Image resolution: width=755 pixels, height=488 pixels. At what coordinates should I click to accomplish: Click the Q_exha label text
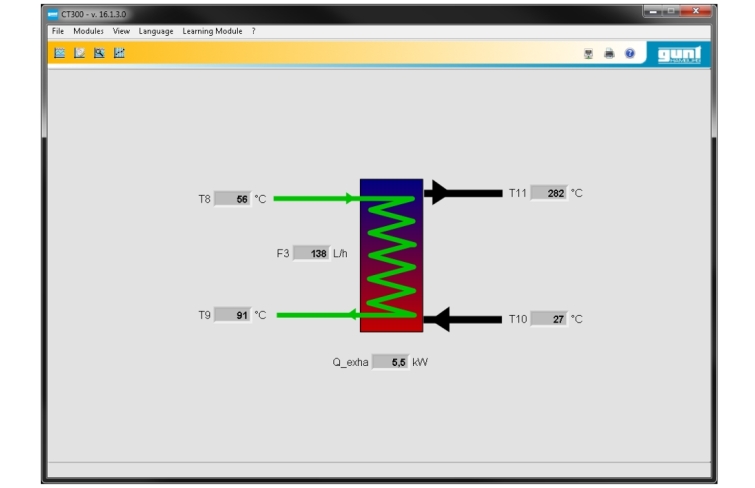tap(350, 362)
